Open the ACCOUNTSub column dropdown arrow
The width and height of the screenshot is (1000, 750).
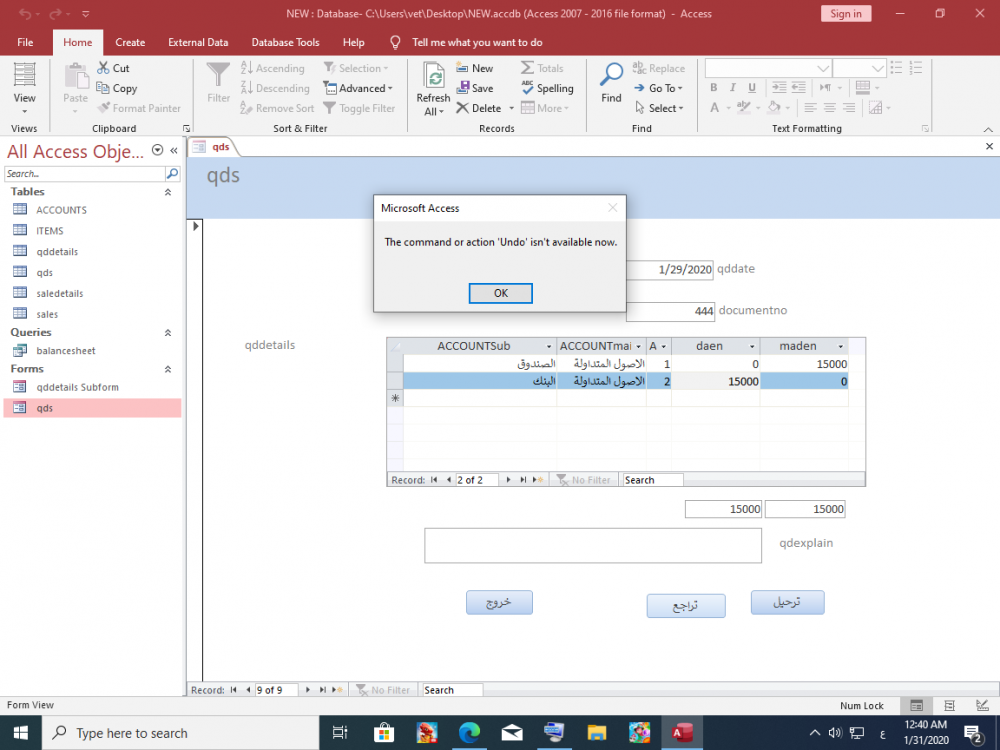point(548,346)
